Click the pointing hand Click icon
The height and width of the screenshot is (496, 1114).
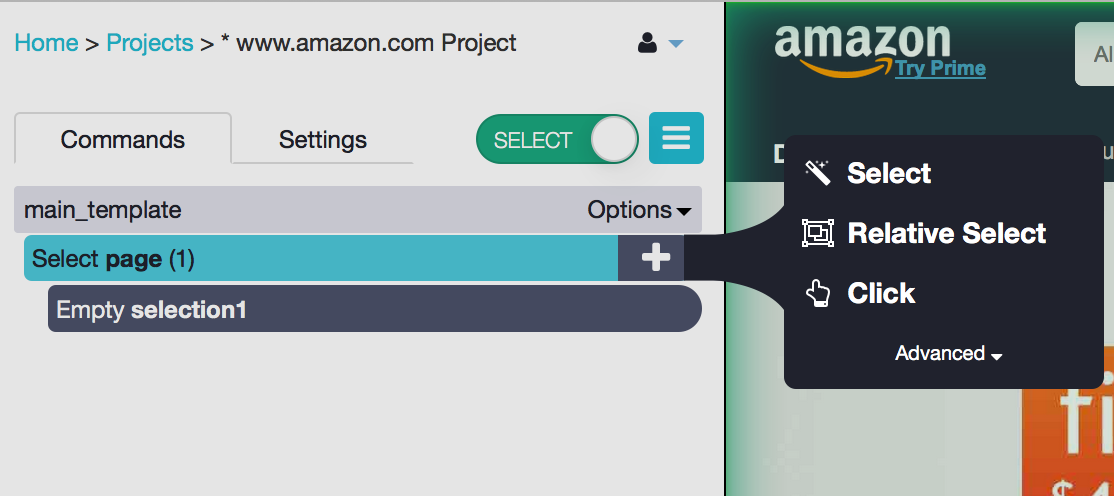[818, 293]
